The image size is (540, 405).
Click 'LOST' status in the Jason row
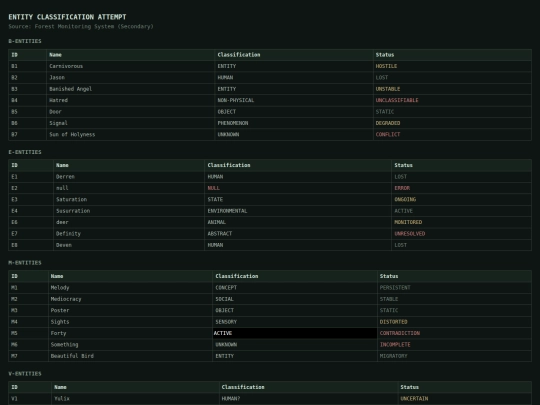point(382,77)
